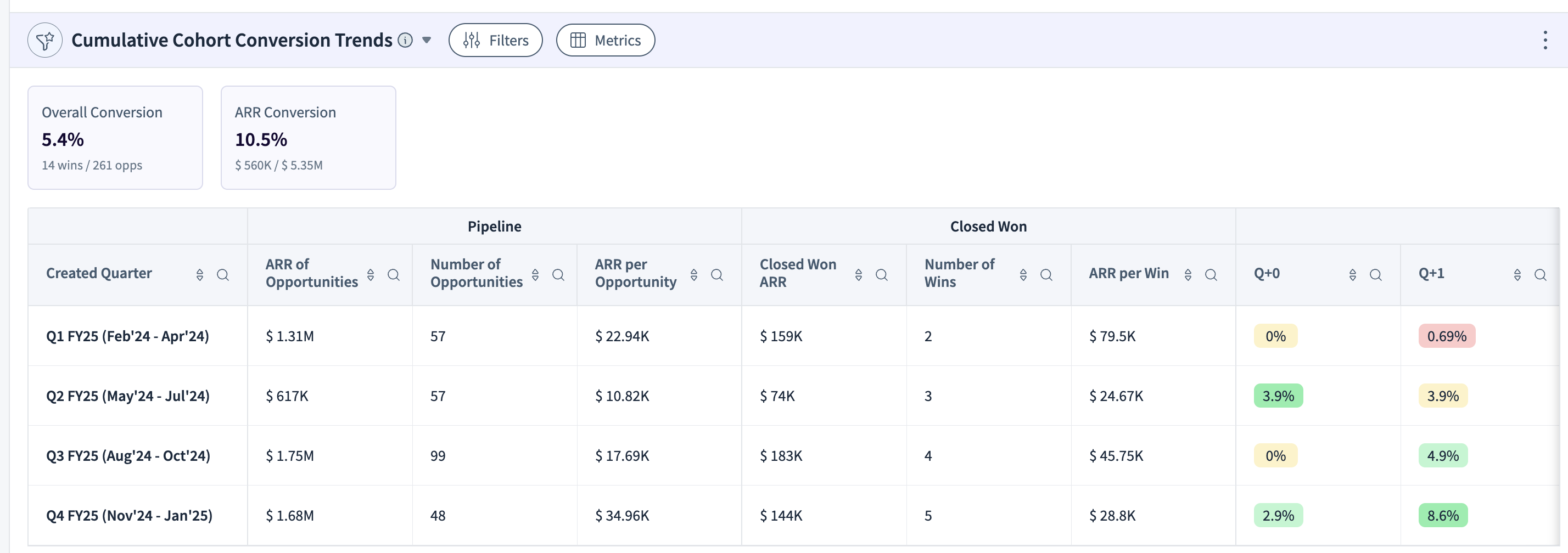Viewport: 1568px width, 553px height.
Task: Open info tooltip for Cumulative Cohort Conversion Trends
Action: 405,40
